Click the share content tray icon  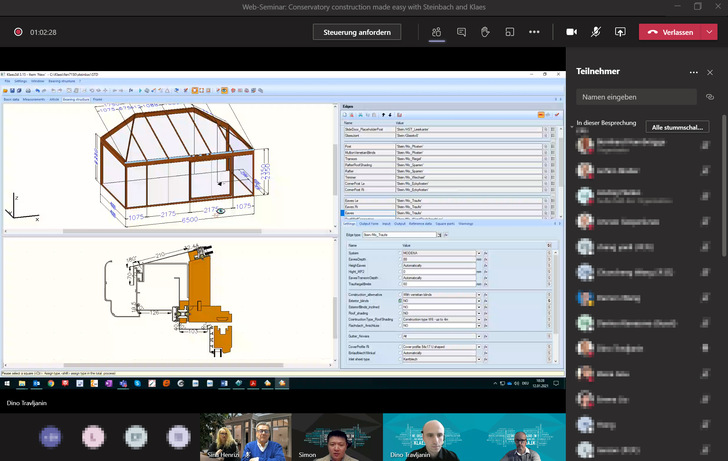[x=620, y=32]
